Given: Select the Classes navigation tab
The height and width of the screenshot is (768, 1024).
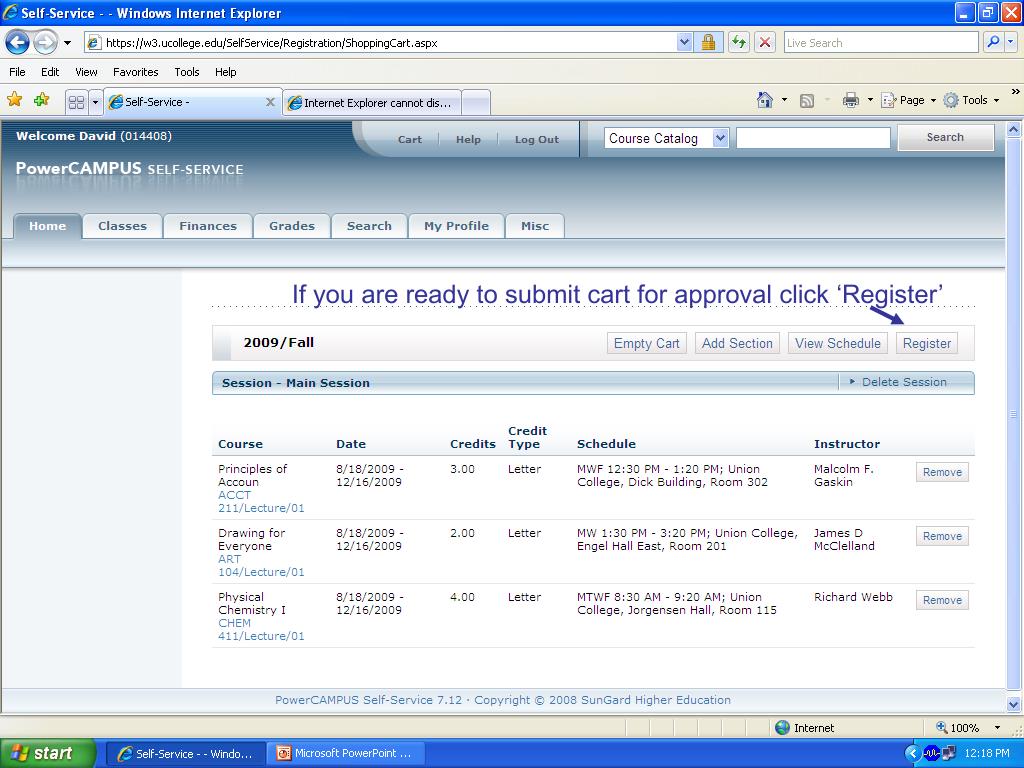Looking at the screenshot, I should click(122, 226).
